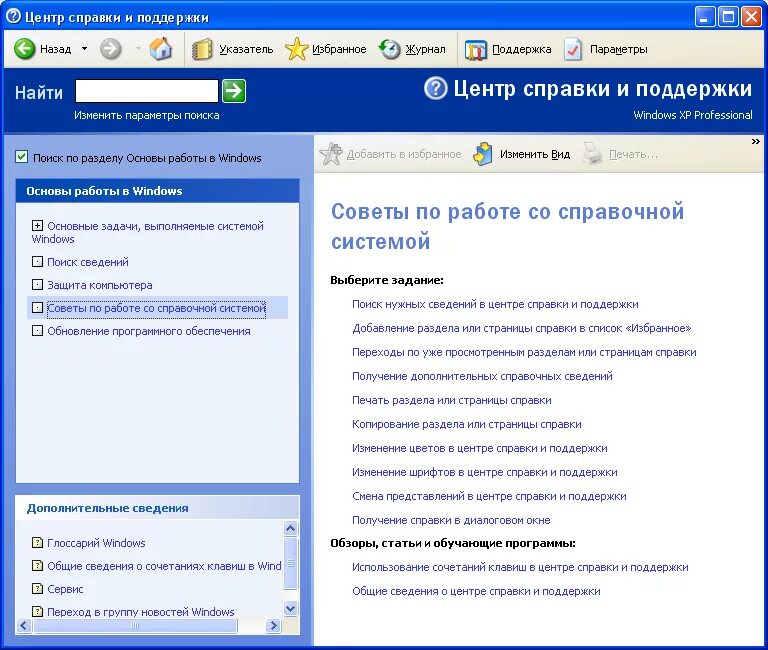
Task: Select Поиск сведений tree item
Action: pyautogui.click(x=88, y=262)
